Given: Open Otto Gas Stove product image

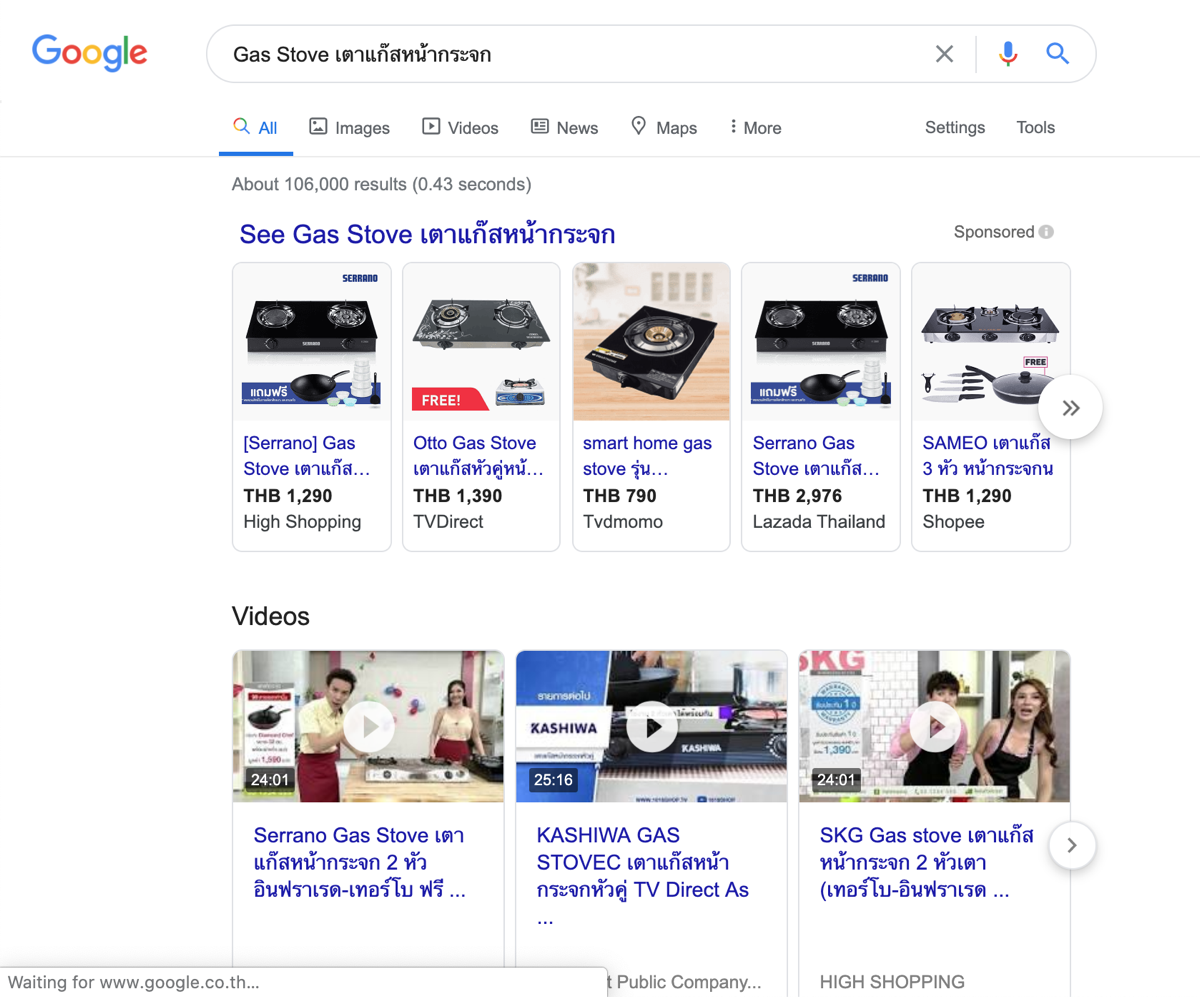Looking at the screenshot, I should (481, 342).
